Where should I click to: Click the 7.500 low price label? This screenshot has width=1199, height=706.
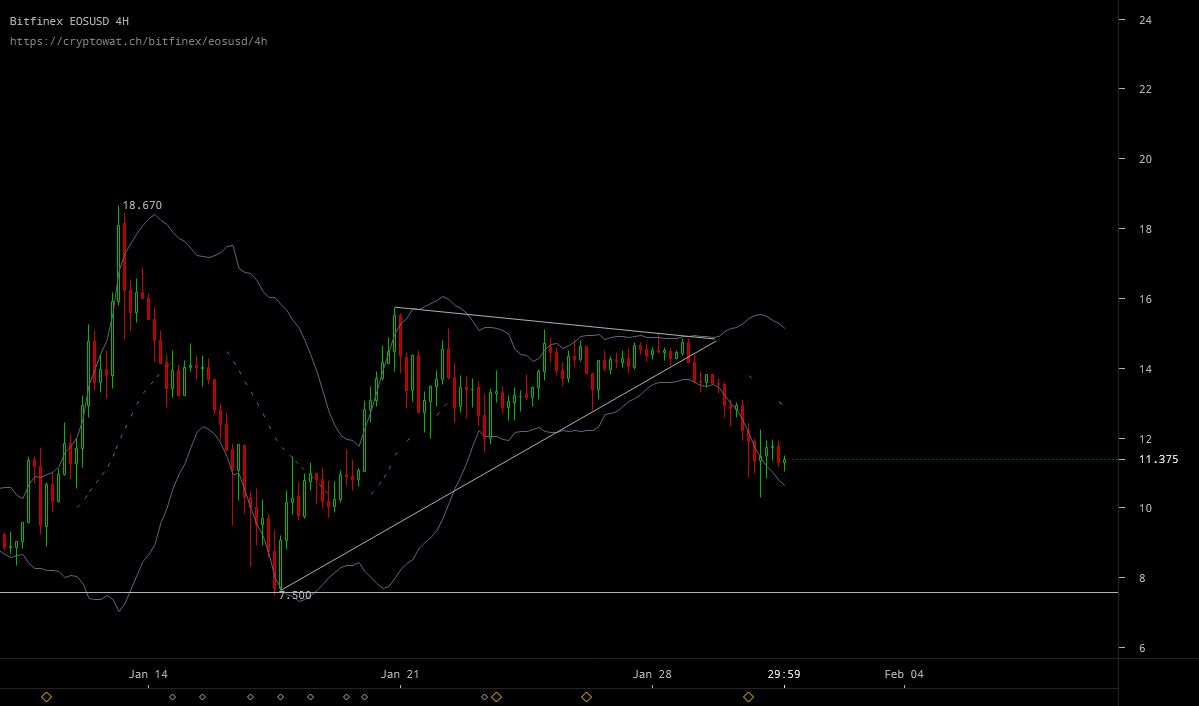(x=295, y=595)
